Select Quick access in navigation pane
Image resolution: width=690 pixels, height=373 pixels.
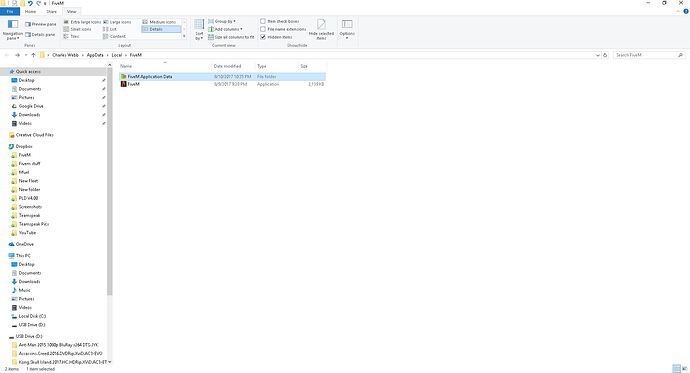(x=28, y=71)
